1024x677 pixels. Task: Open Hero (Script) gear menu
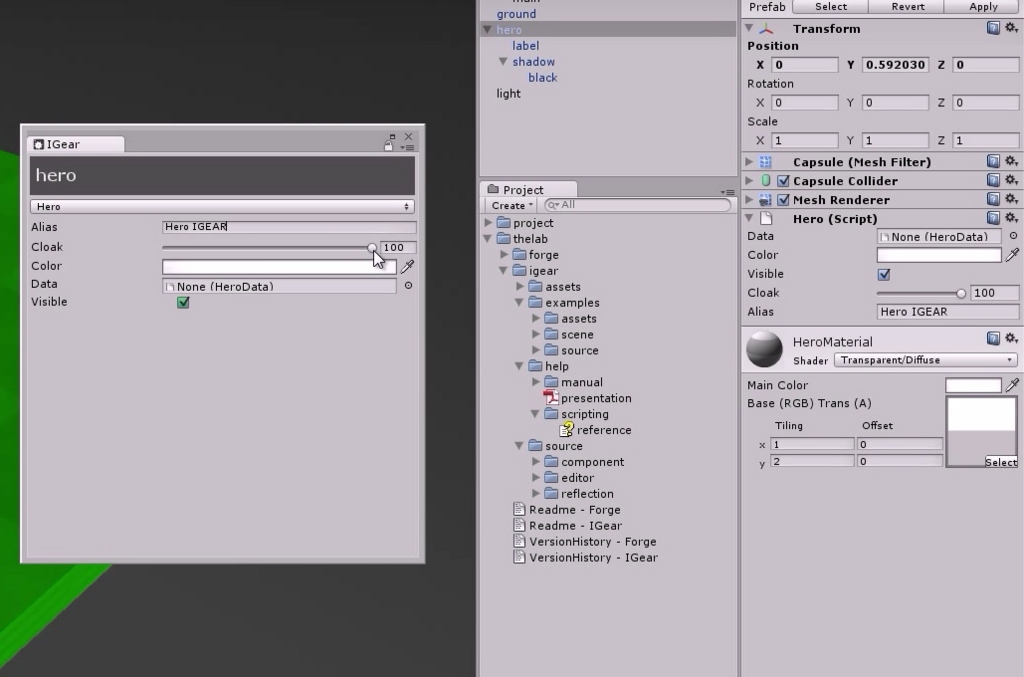click(x=1011, y=217)
